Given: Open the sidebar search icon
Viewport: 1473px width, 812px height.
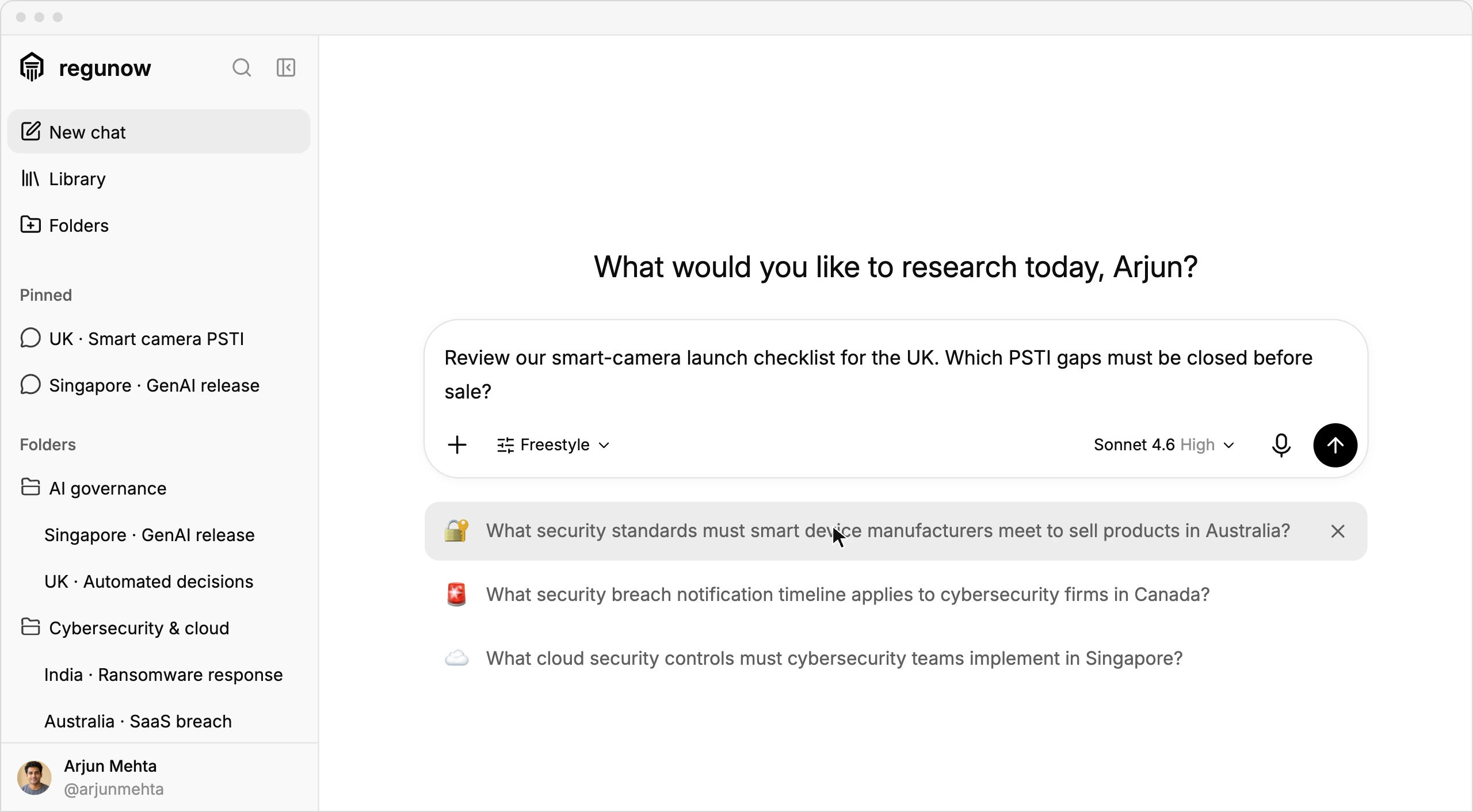Looking at the screenshot, I should 242,68.
